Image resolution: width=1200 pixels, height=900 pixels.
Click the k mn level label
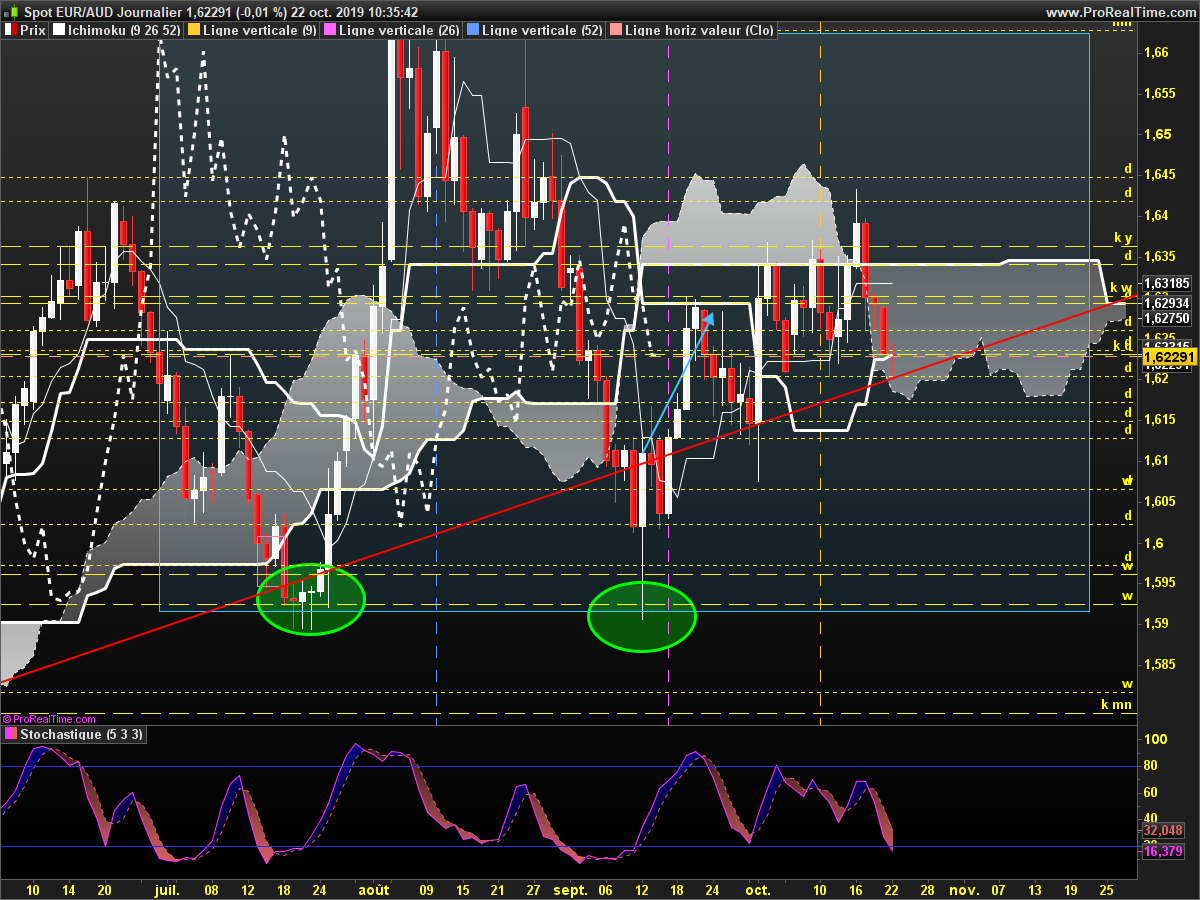click(x=1117, y=705)
